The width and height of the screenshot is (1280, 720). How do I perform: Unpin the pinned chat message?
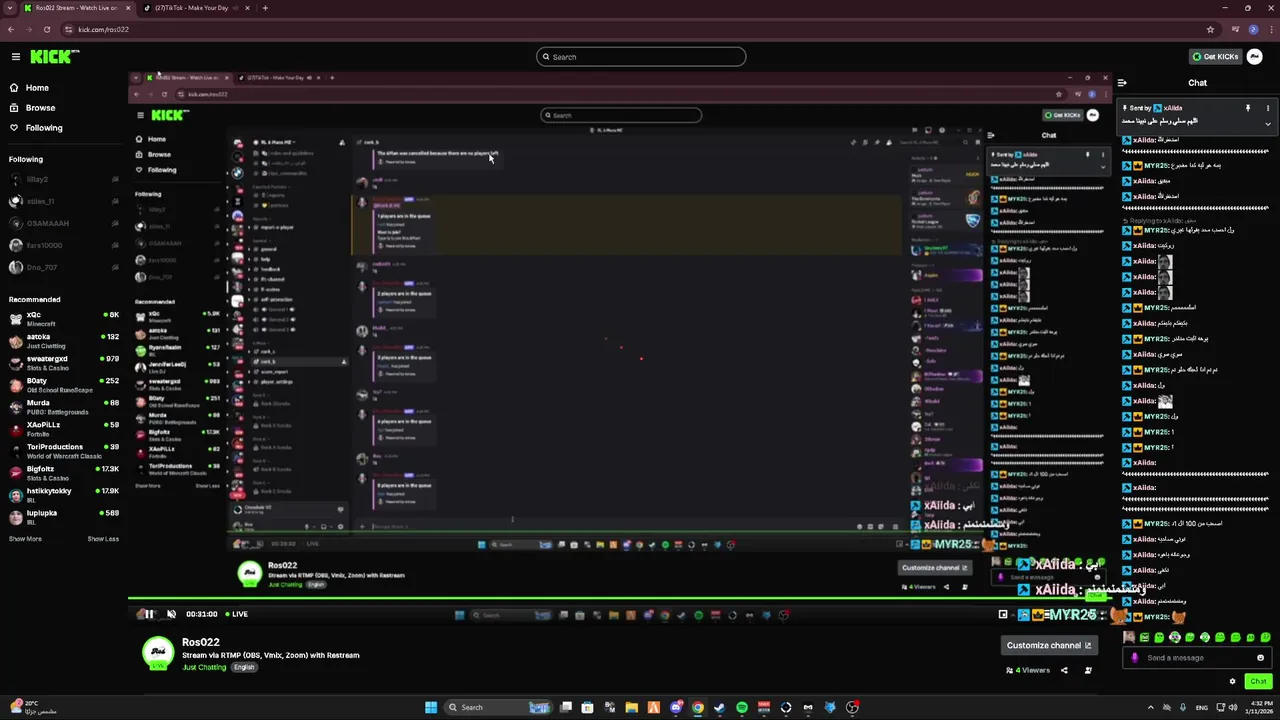tap(1248, 108)
